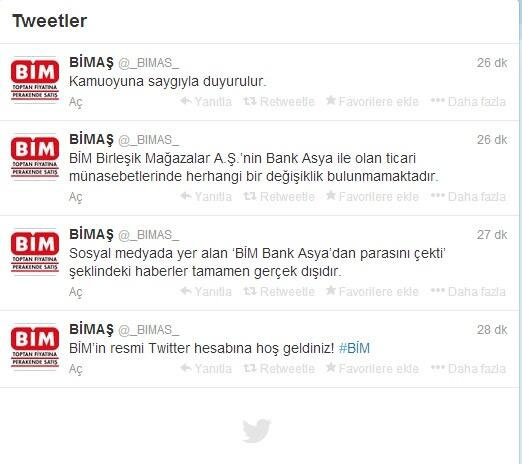Favorite the 'Kamuoyuna saygıyla duyurulur' tweet
This screenshot has height=464, width=522.
tap(372, 101)
